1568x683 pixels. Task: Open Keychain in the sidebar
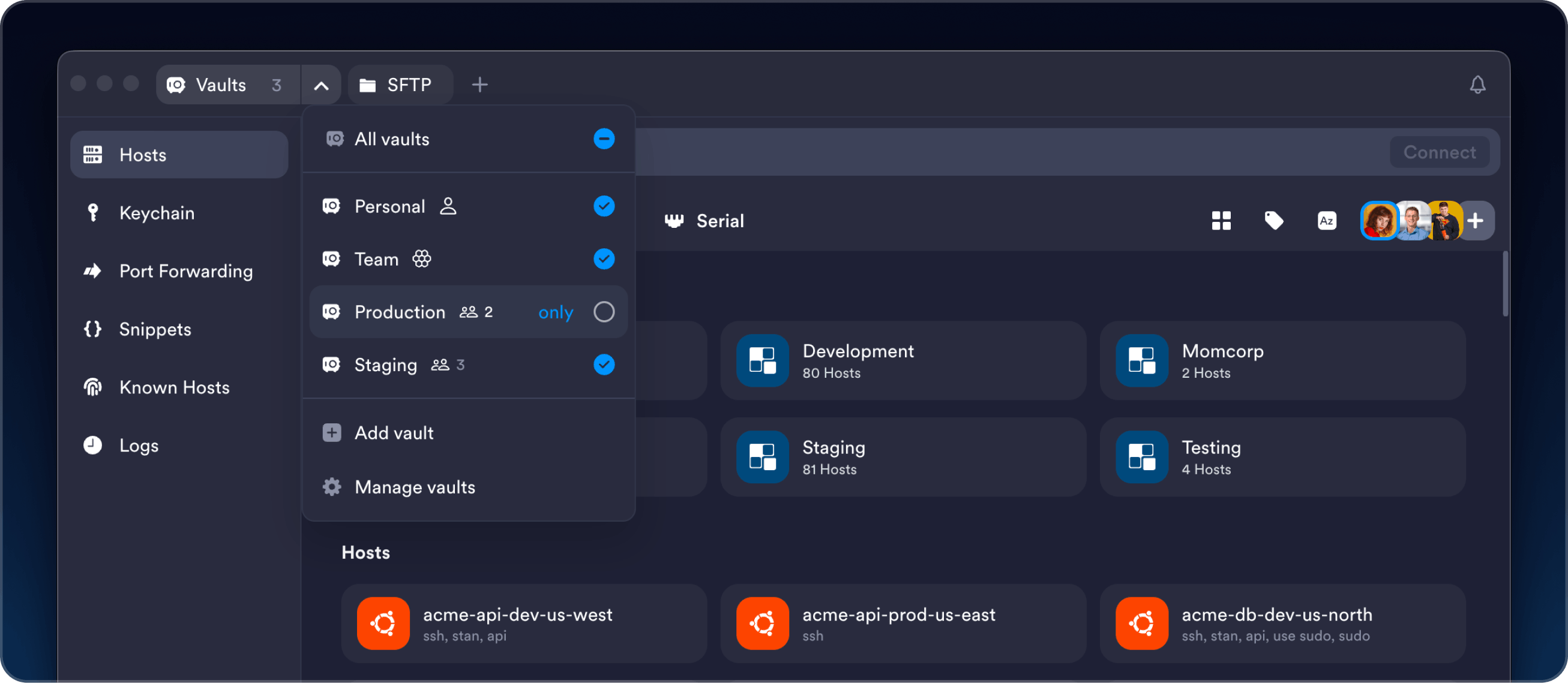(179, 213)
